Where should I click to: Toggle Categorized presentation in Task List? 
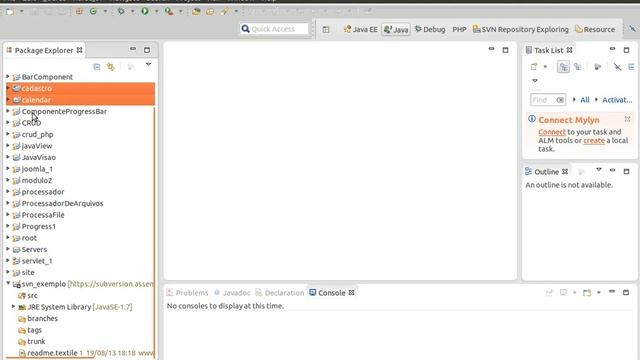[x=563, y=67]
